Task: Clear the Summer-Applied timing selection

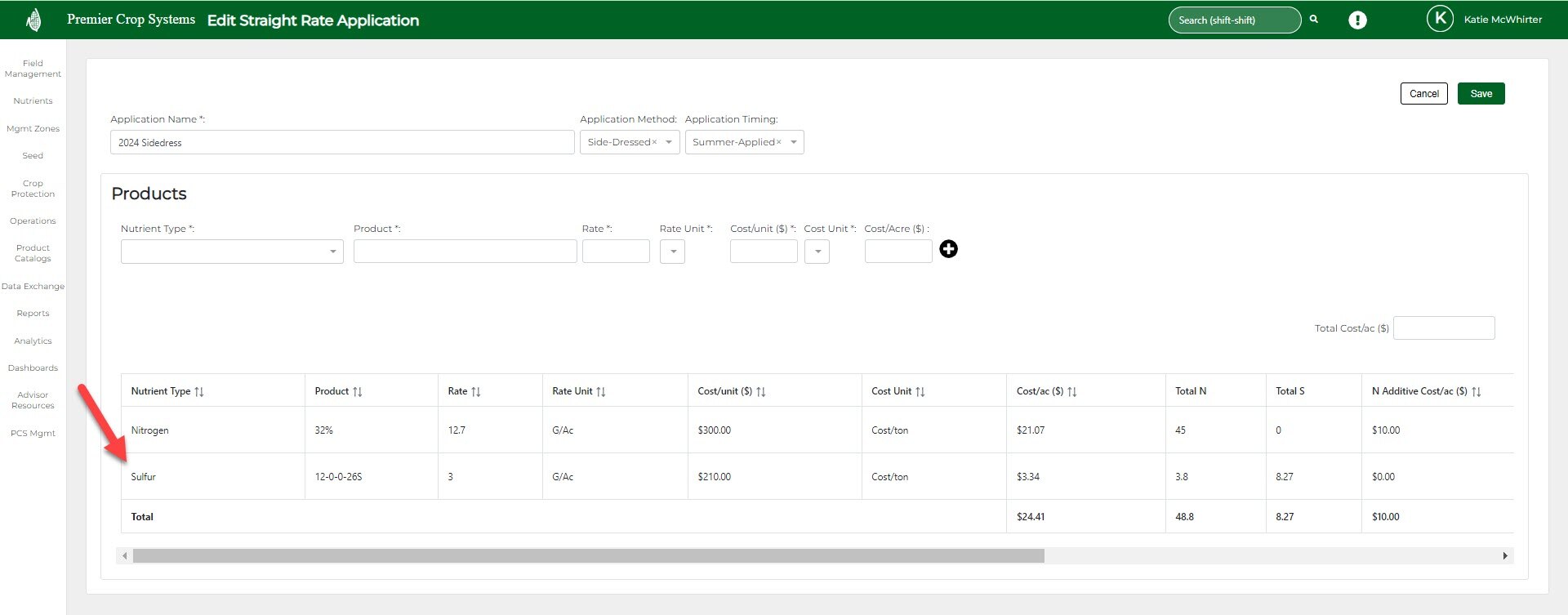Action: pyautogui.click(x=779, y=143)
